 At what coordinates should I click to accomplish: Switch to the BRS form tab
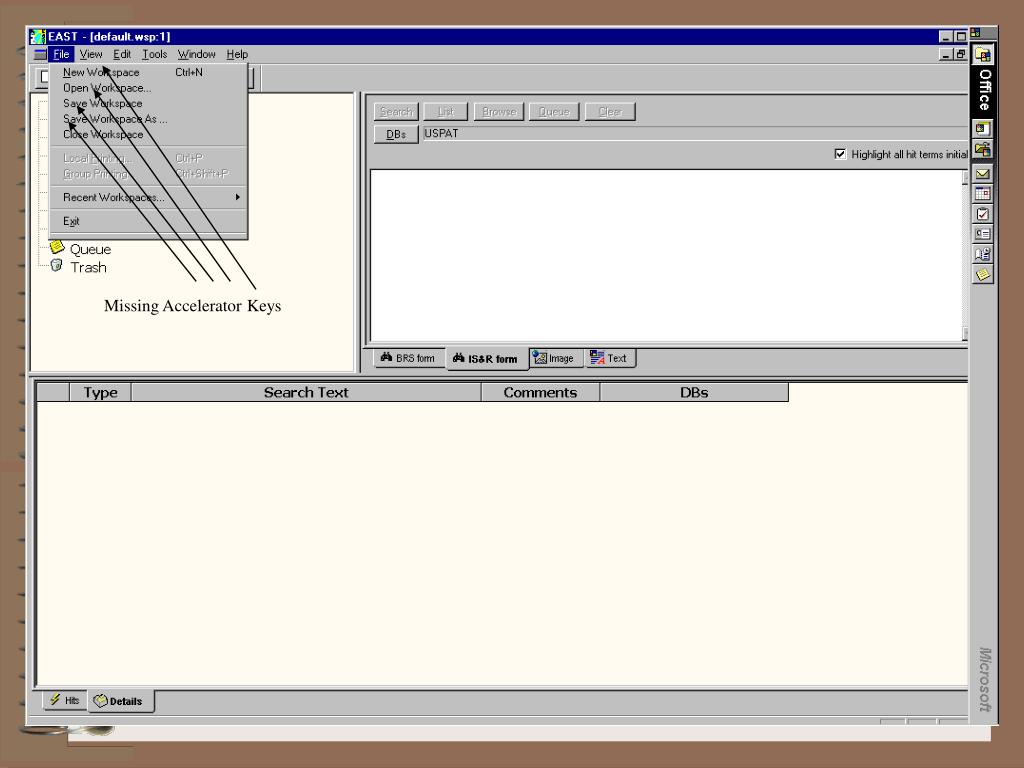tap(408, 358)
